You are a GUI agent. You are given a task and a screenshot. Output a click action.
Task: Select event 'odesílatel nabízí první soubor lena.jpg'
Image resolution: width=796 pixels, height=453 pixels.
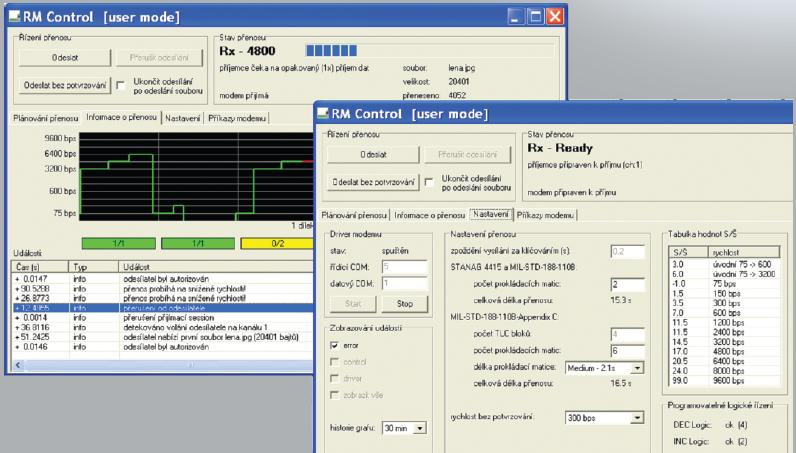pos(163,337)
